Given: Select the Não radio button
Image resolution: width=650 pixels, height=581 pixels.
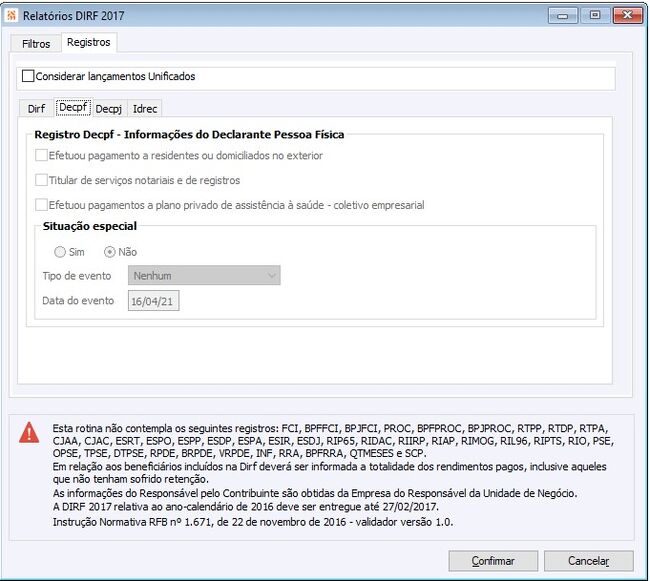Looking at the screenshot, I should tap(110, 252).
